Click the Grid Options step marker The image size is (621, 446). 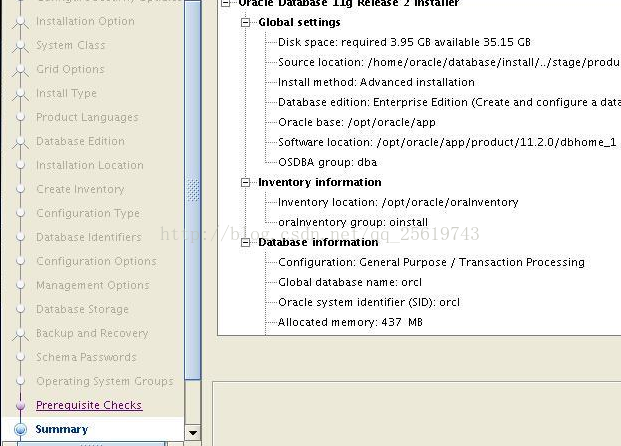(x=20, y=69)
